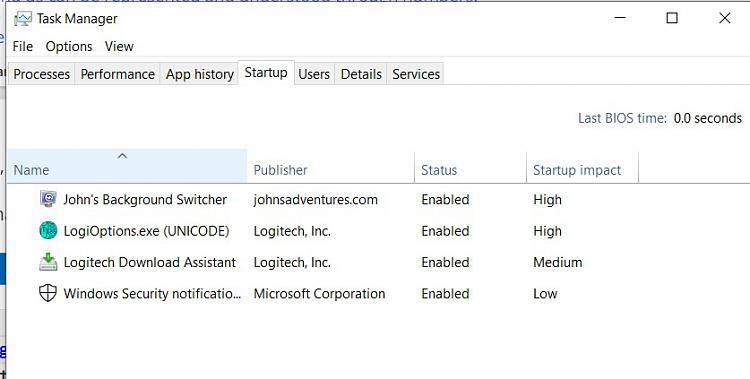Screen dimensions: 750x379
Task: Click Enabled status of Logitech Download Assistant
Action: point(445,262)
